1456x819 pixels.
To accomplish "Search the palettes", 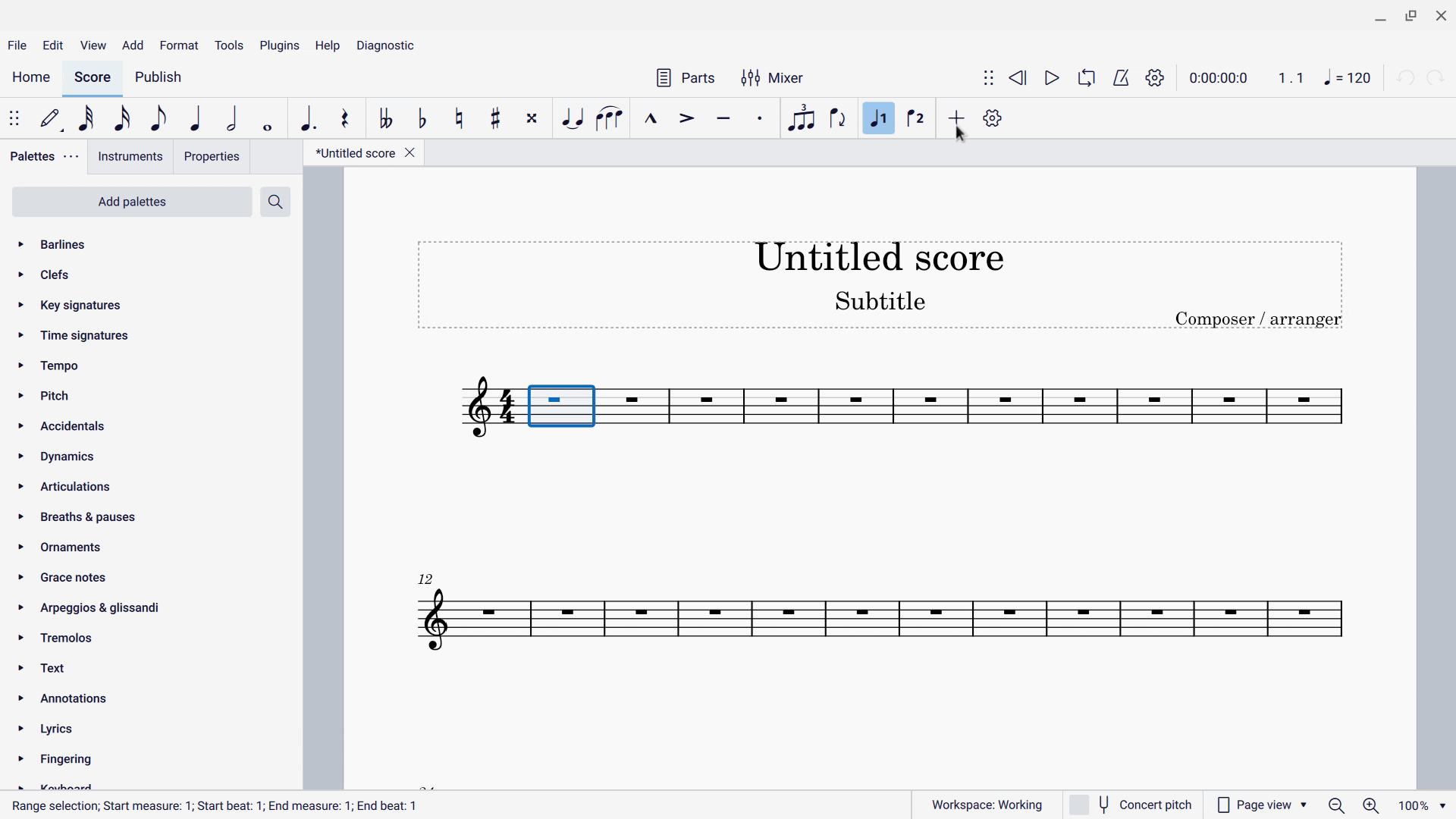I will (276, 202).
